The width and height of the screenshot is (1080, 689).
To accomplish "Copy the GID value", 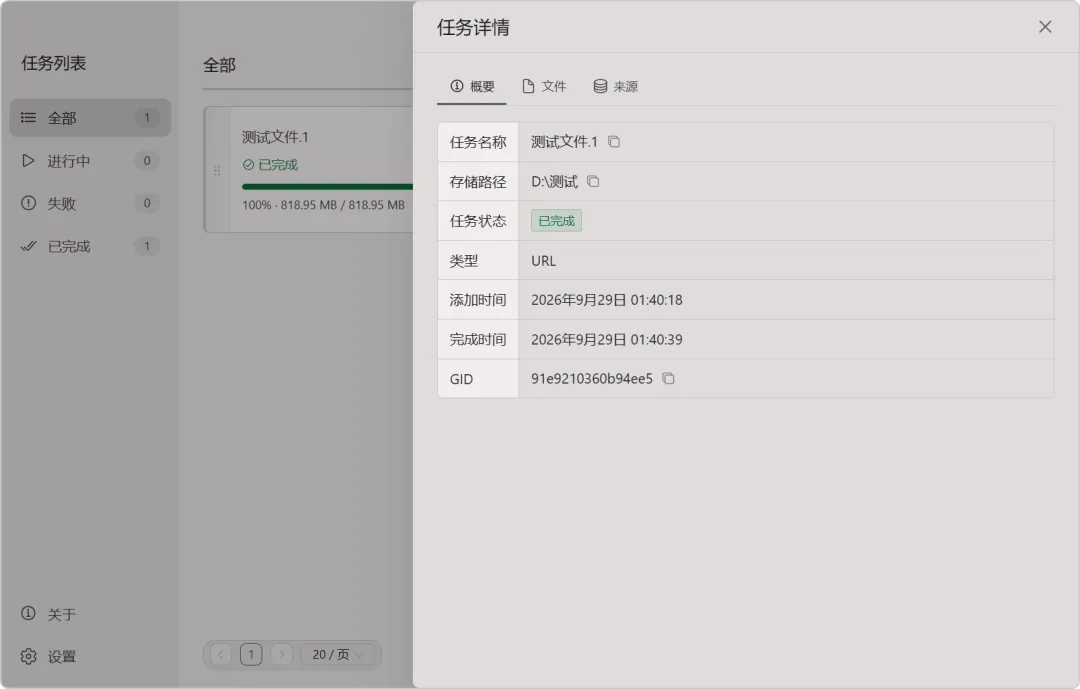I will click(668, 378).
